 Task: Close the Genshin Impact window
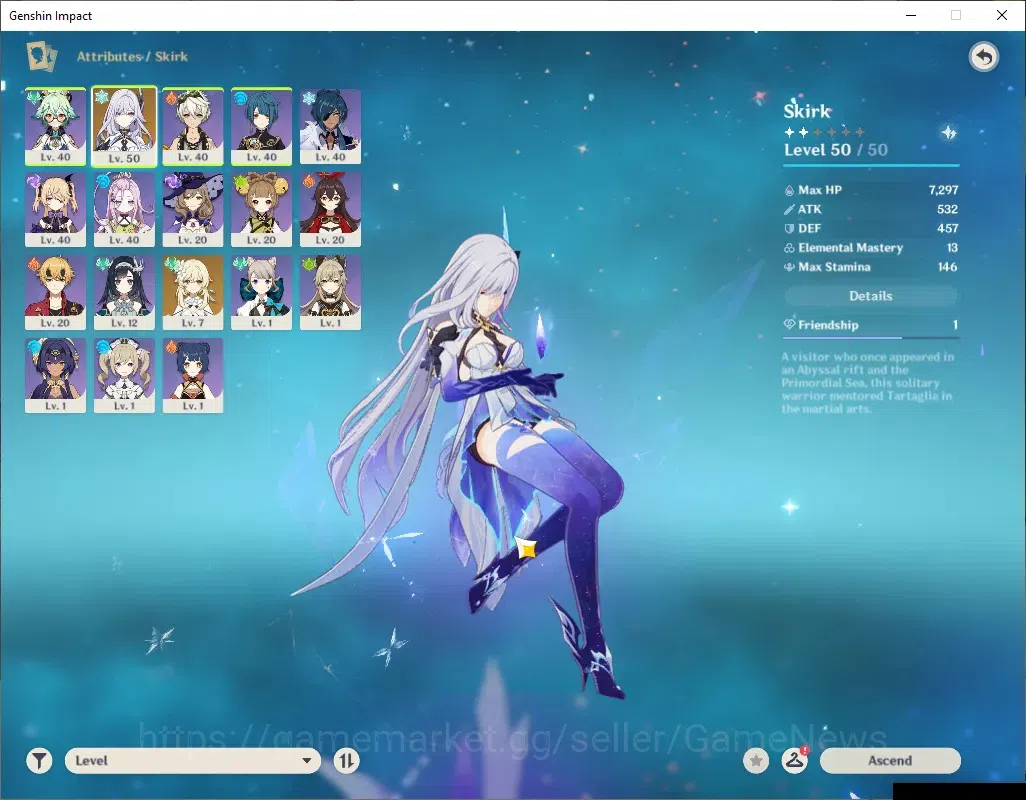1002,15
